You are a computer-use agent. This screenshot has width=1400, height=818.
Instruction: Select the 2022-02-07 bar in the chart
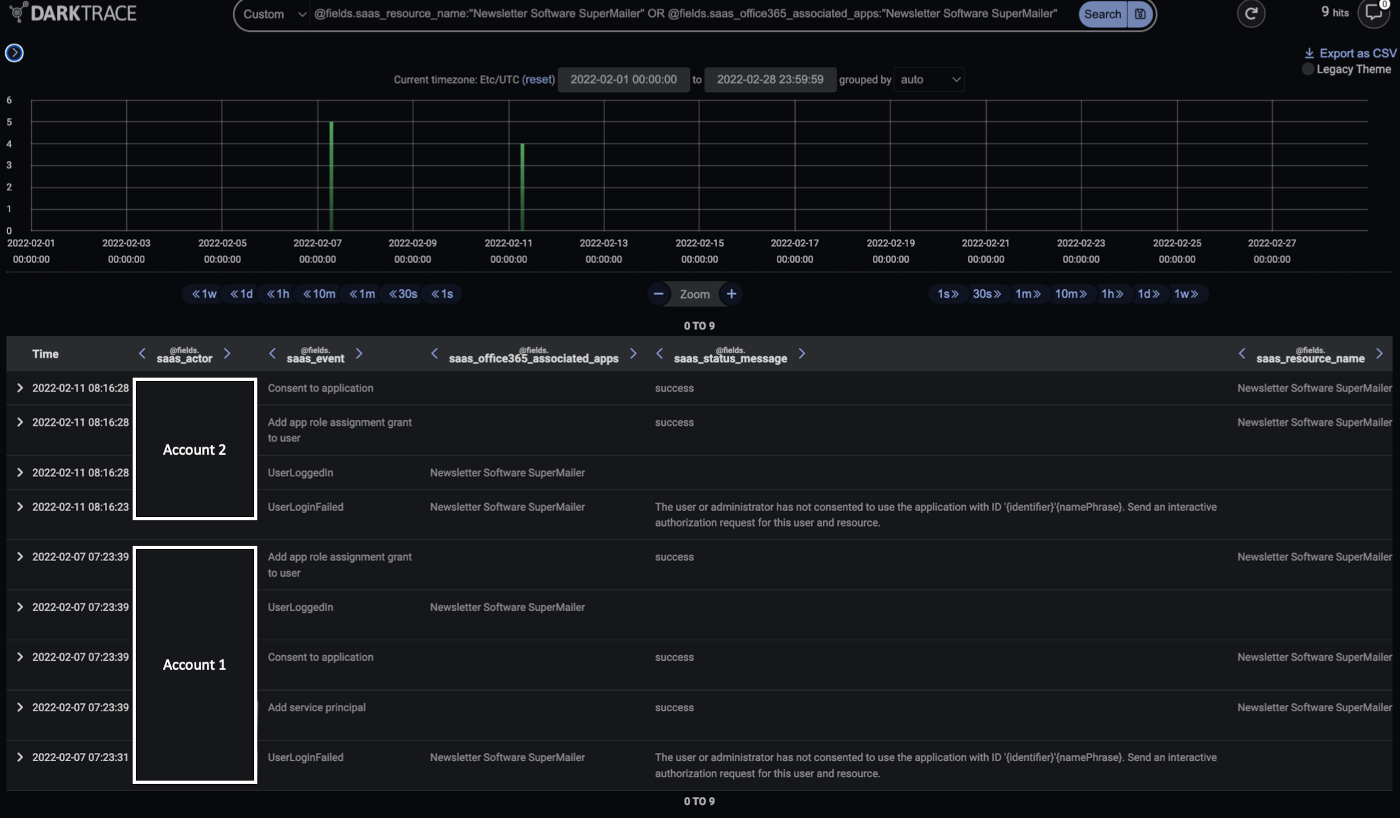pos(331,176)
